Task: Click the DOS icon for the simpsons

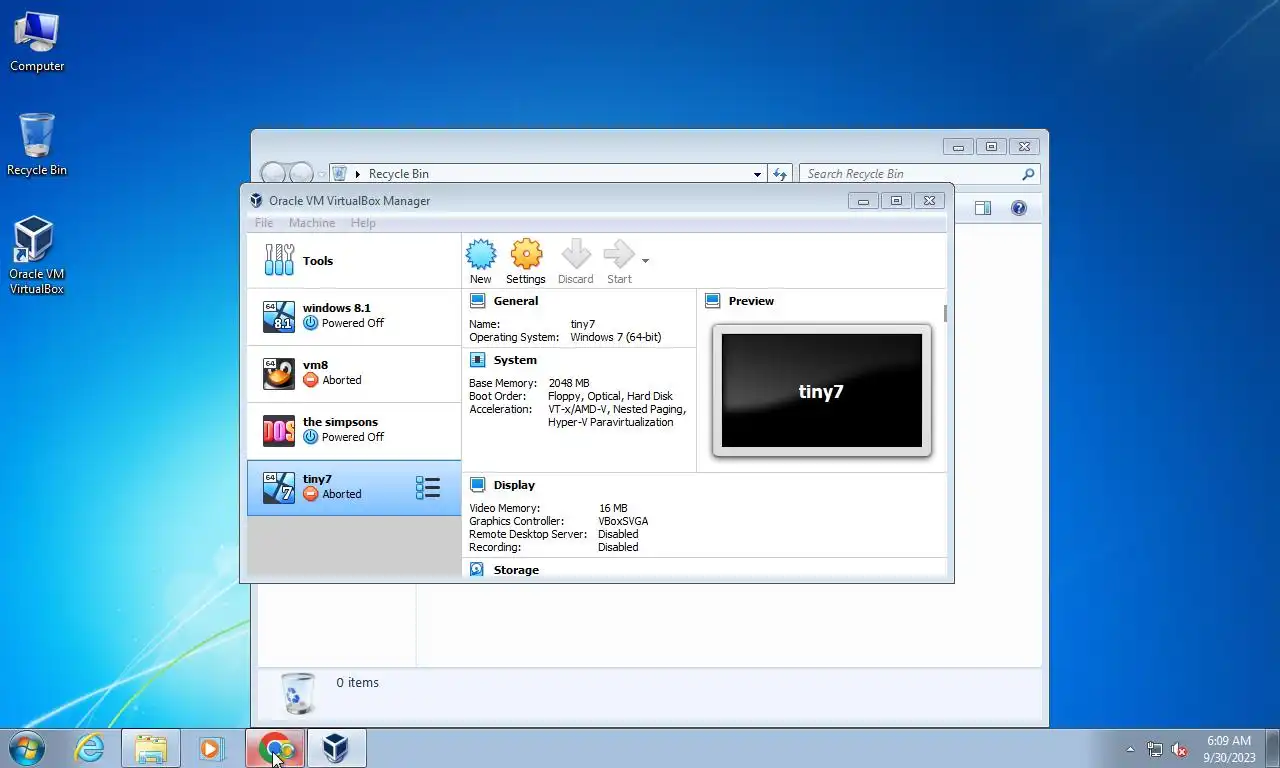Action: (279, 431)
